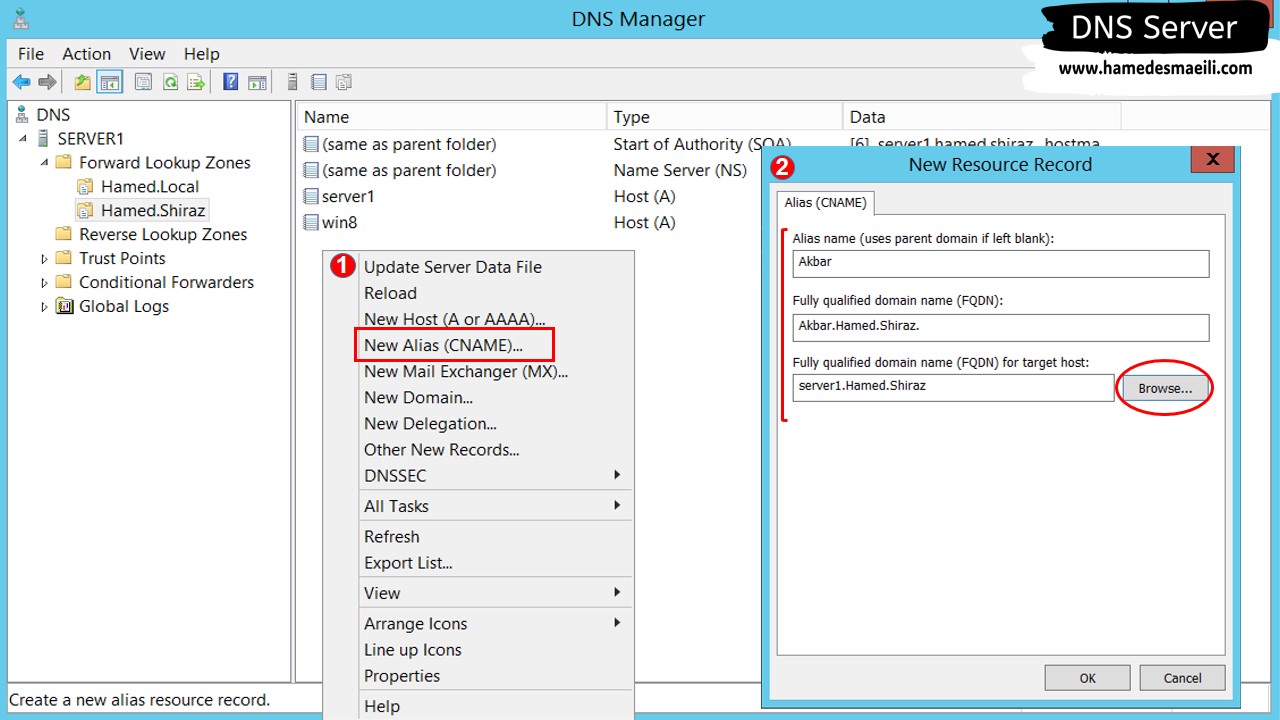Collapse the SERVER1 tree node arrow

click(23, 139)
